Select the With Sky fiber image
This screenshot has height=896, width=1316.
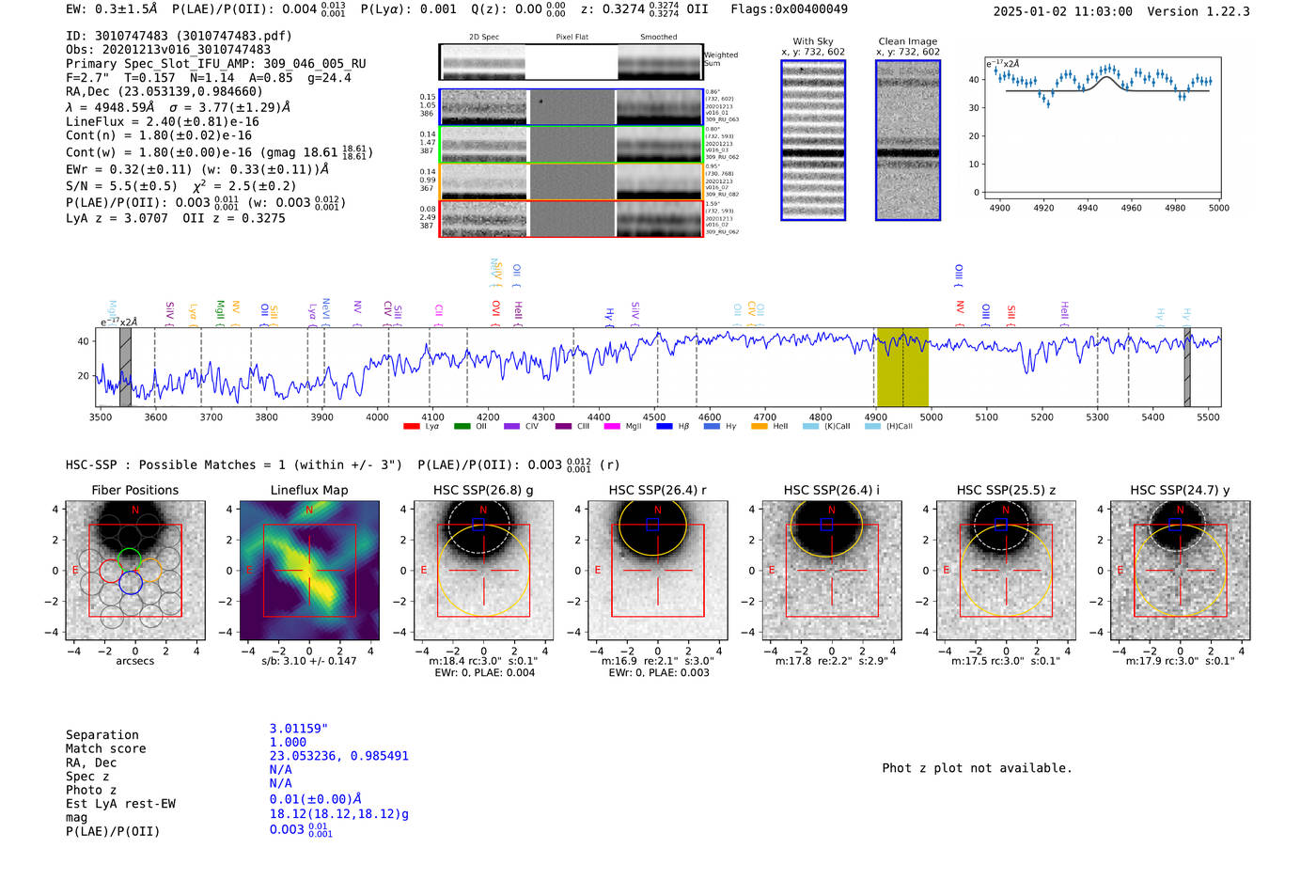813,140
